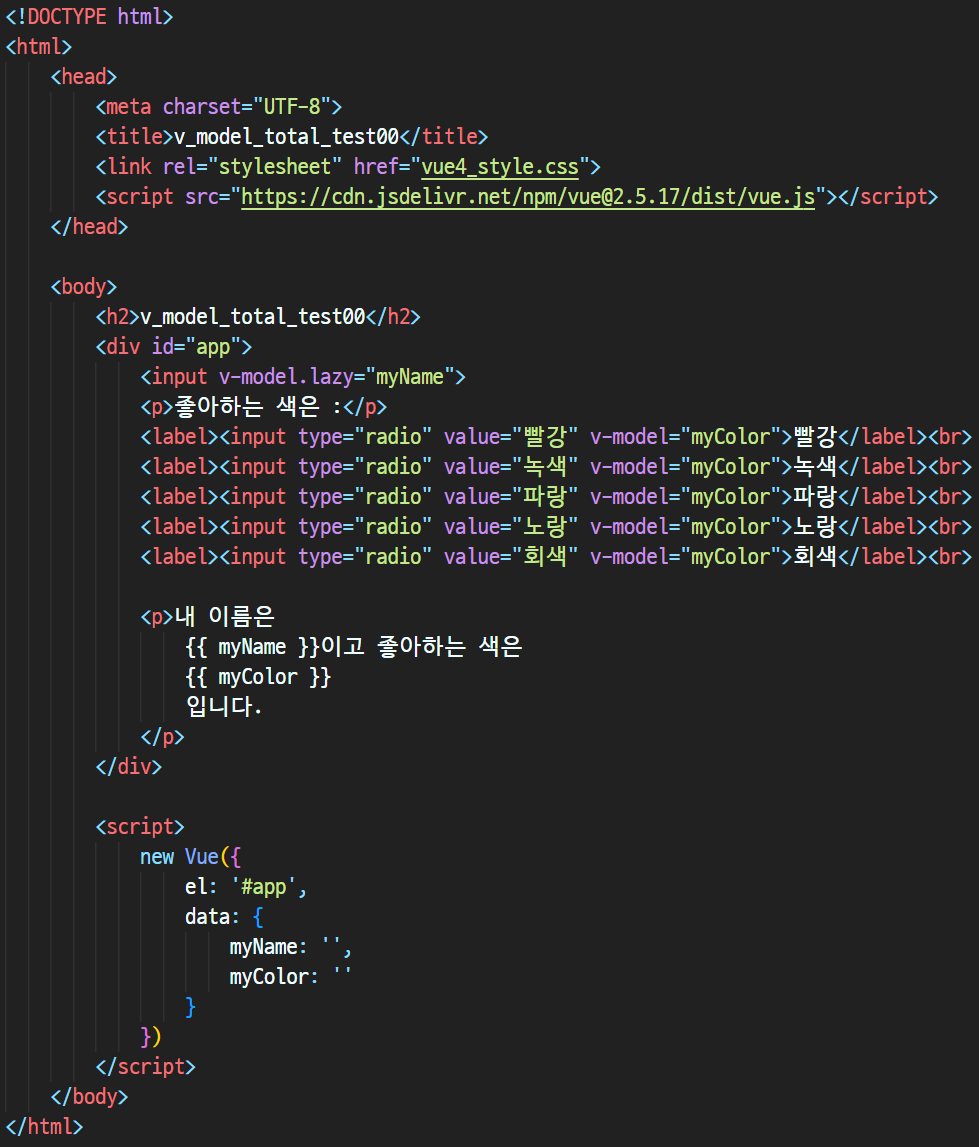Viewport: 979px width, 1147px height.
Task: Click the closing </script> tag near bottom
Action: [146, 1067]
